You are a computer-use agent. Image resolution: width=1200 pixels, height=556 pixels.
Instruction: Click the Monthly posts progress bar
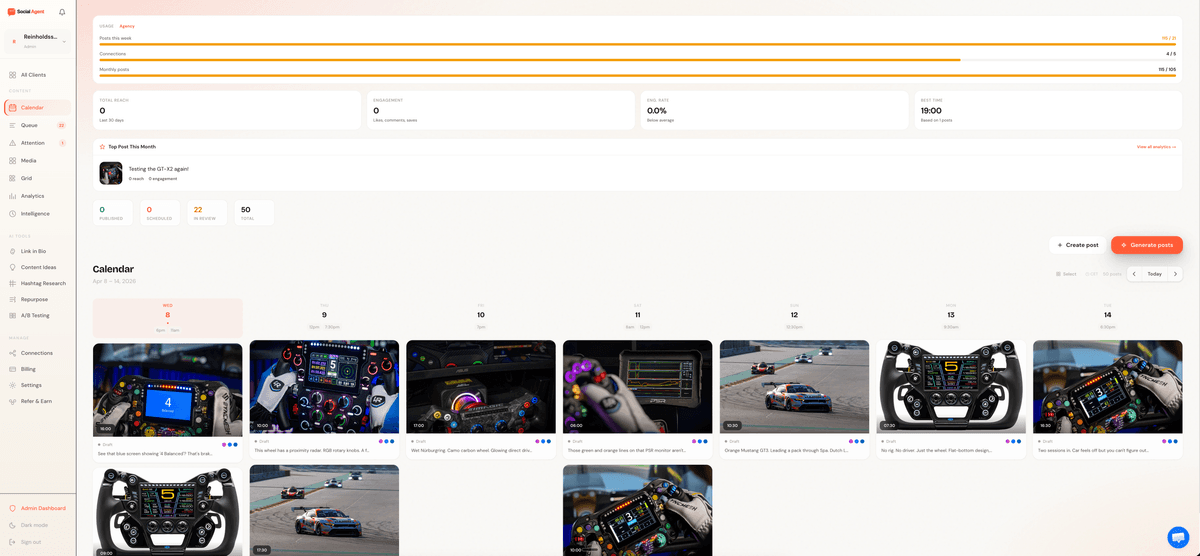pyautogui.click(x=637, y=75)
